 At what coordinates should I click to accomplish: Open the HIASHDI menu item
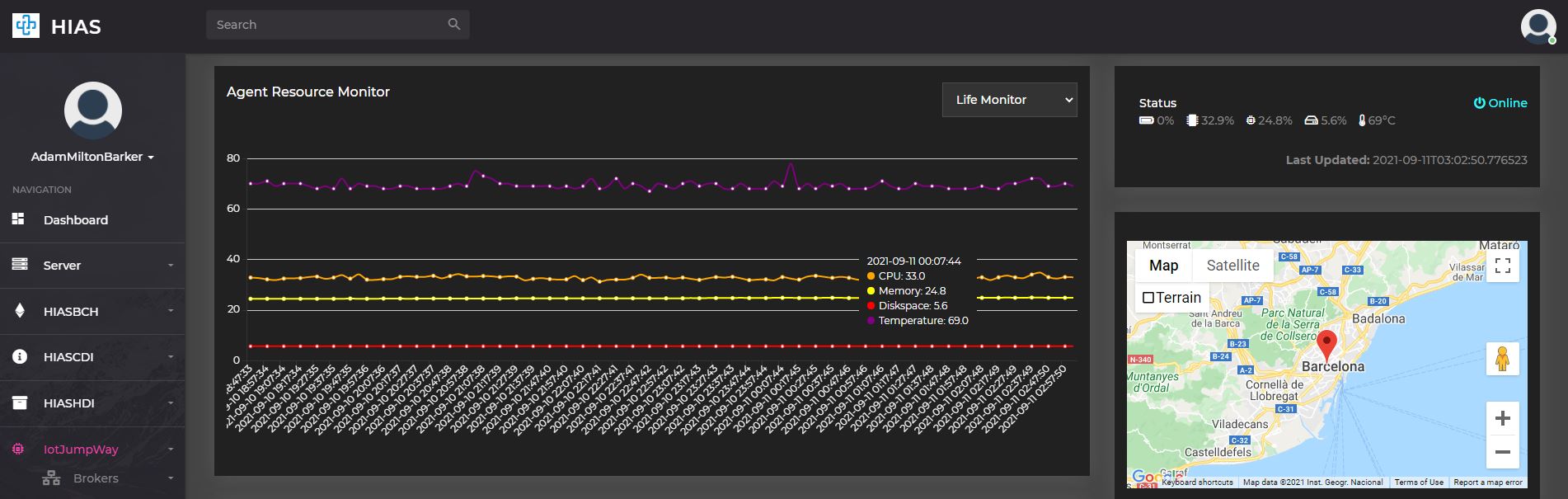92,403
